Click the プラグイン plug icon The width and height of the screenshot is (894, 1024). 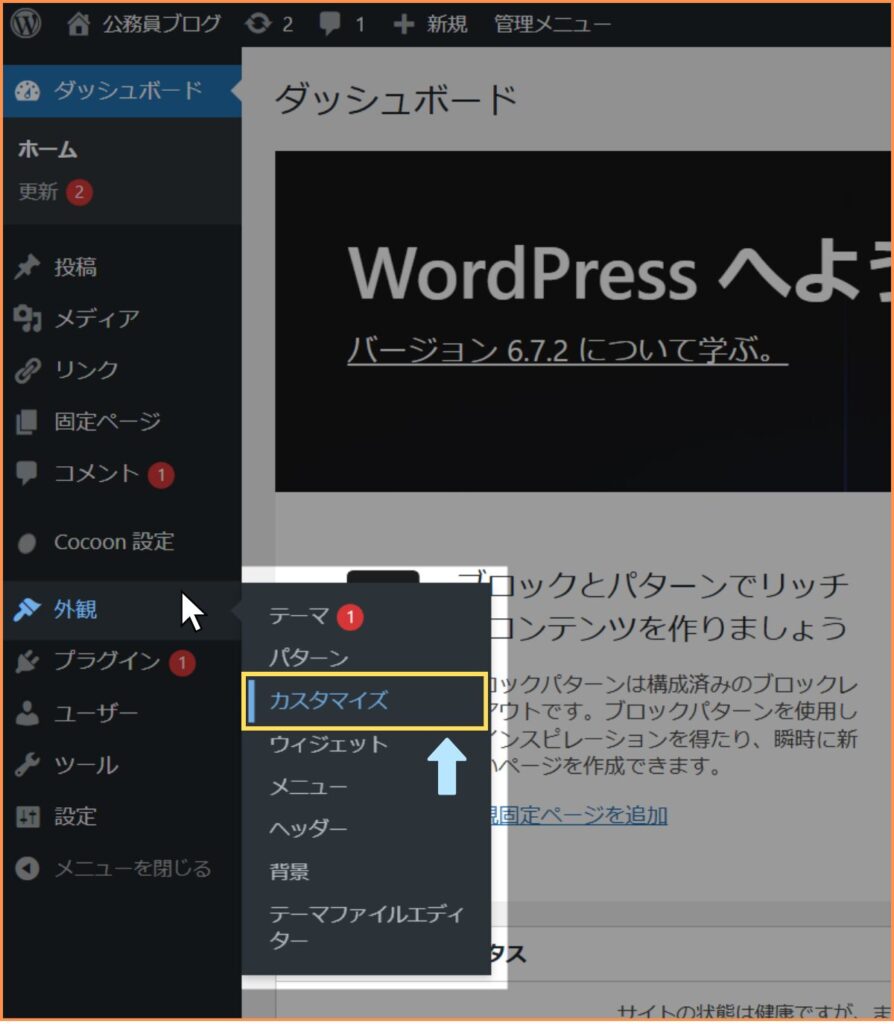[x=27, y=662]
